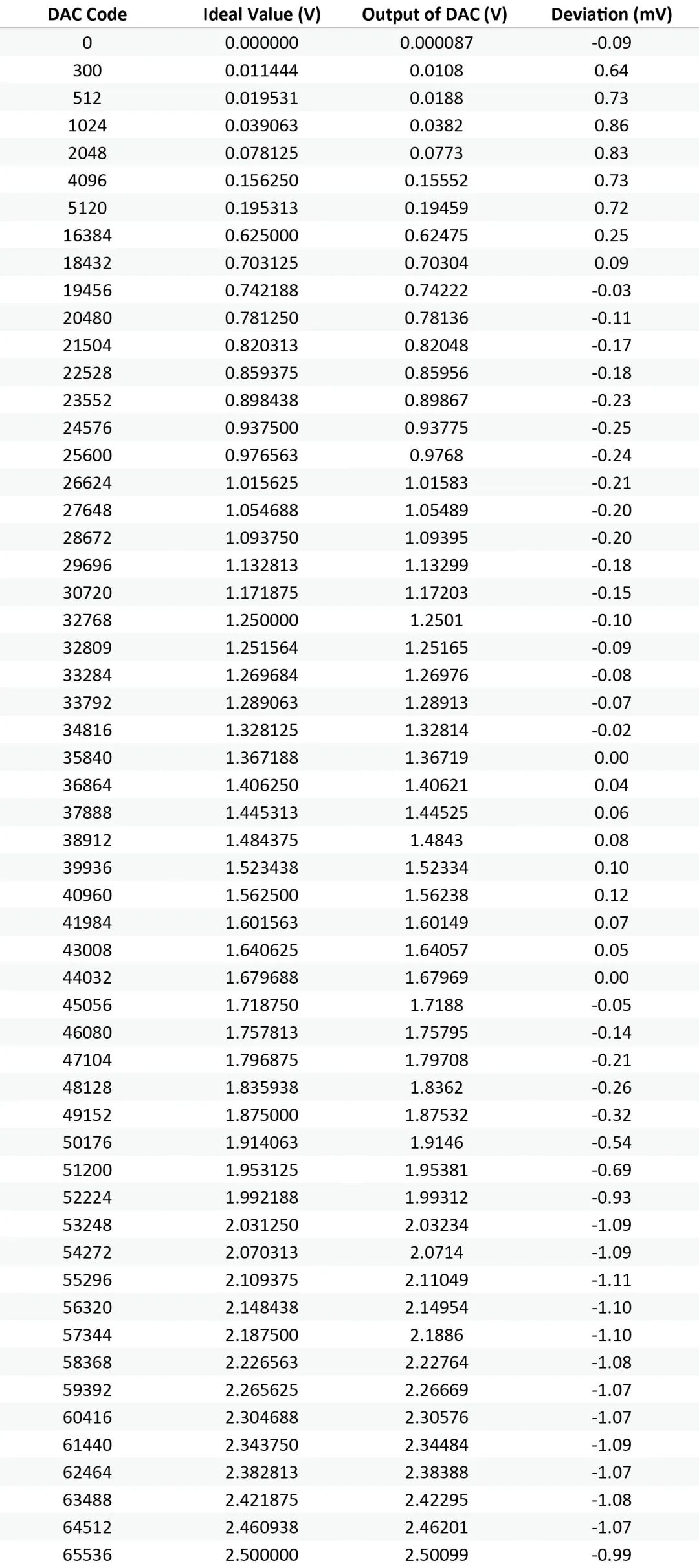Select the Ideal Value (V) column header

261,15
